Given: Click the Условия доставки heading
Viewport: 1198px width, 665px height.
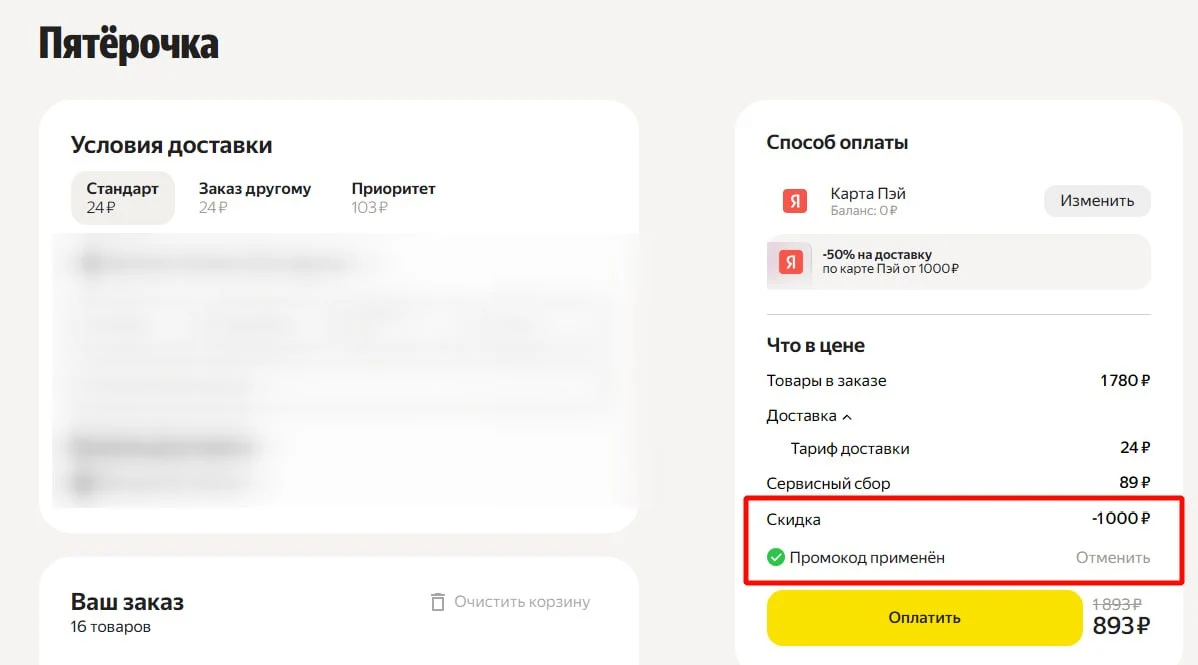Looking at the screenshot, I should click(x=171, y=145).
